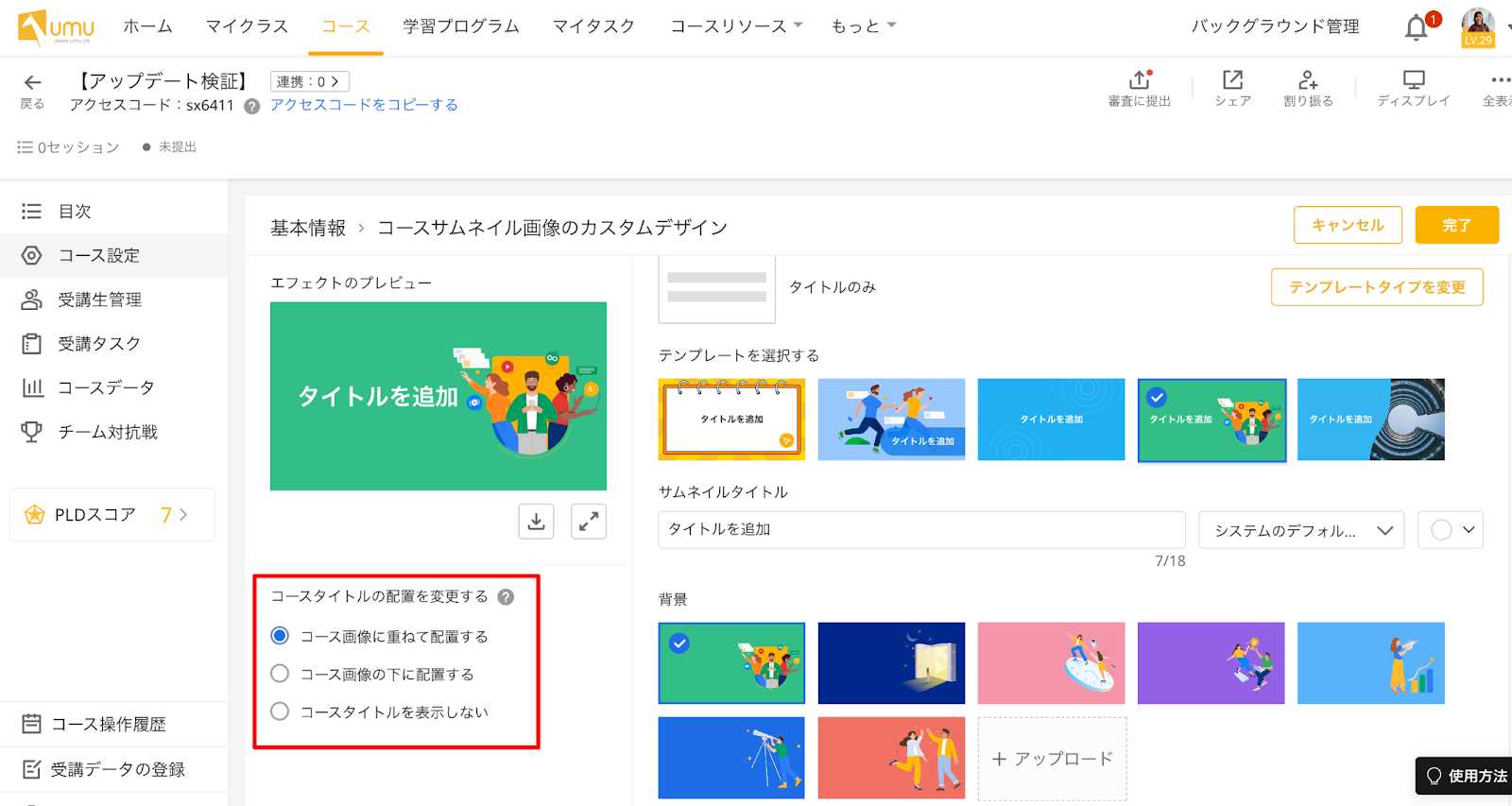
Task: Select コースタイトルを表示しない radio option
Action: point(280,712)
